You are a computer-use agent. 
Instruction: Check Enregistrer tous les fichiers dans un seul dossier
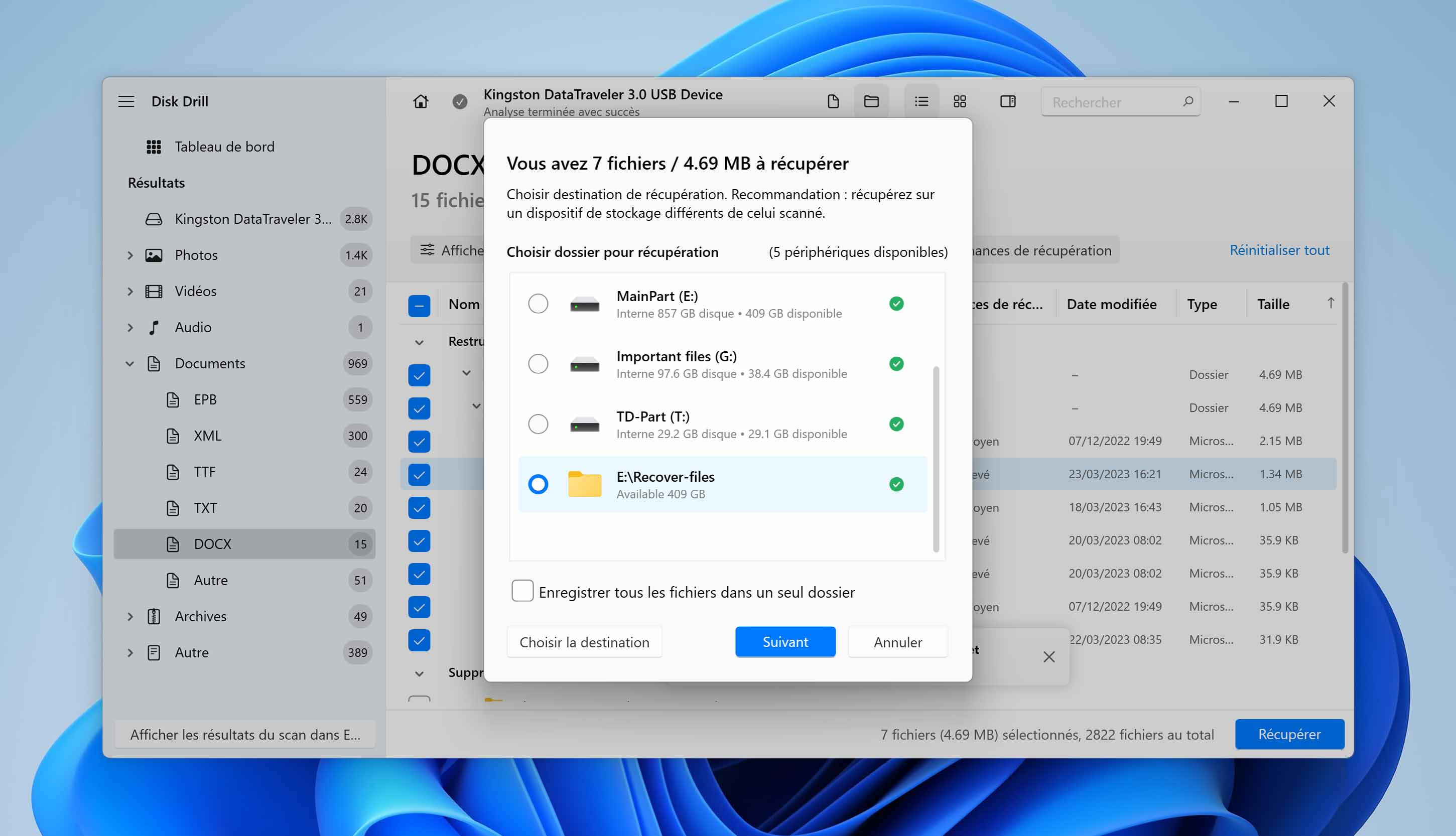(x=522, y=591)
